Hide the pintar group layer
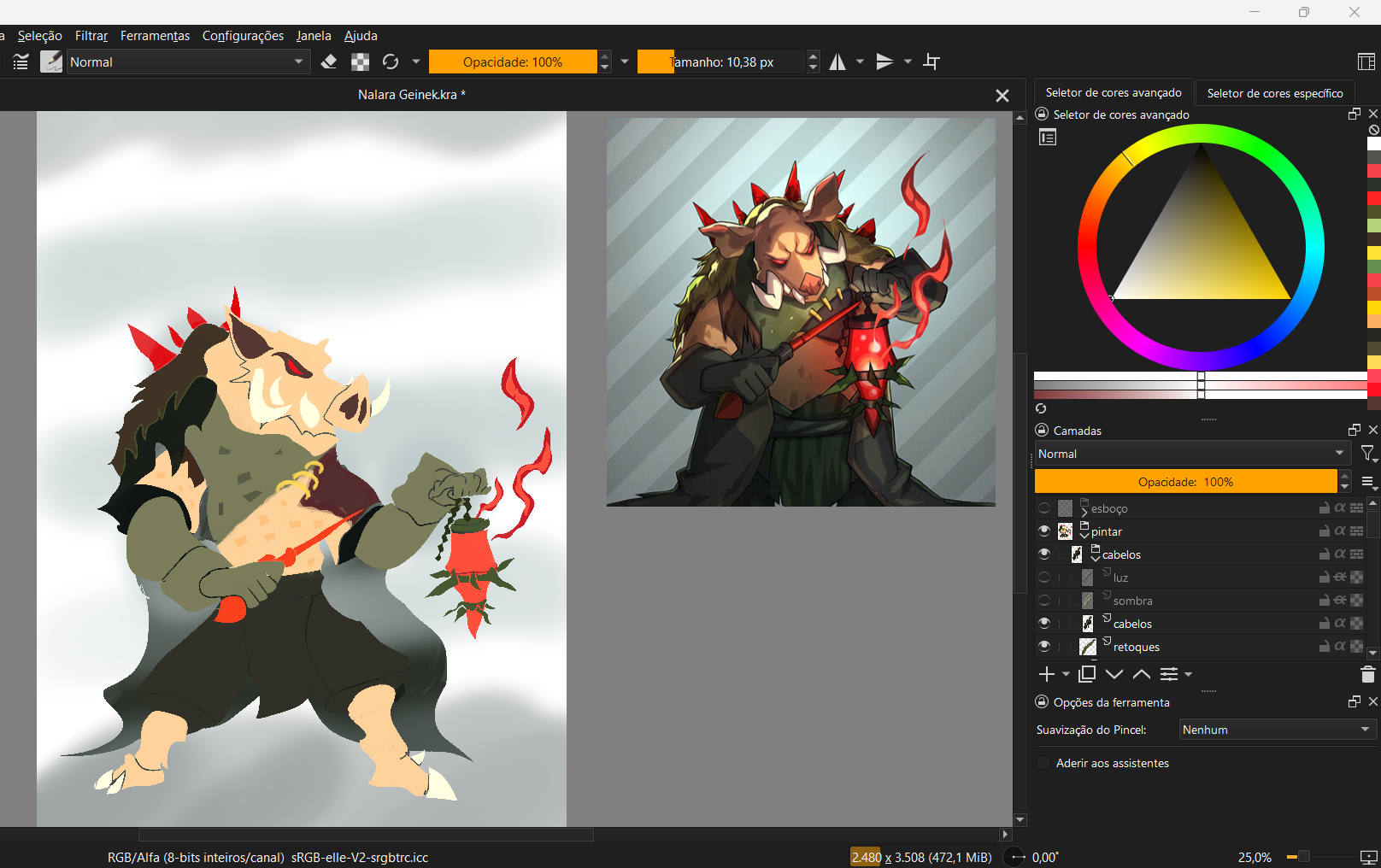 (x=1044, y=531)
